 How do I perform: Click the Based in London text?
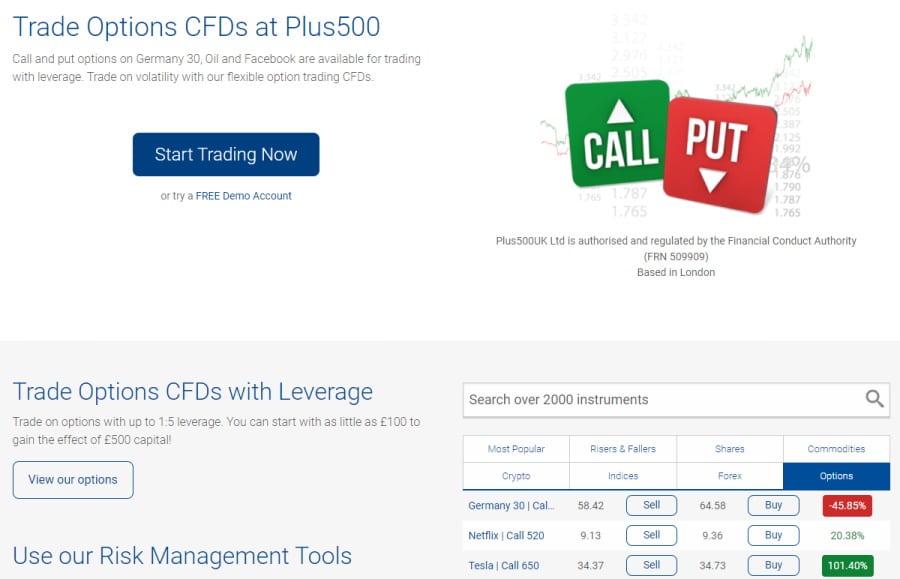point(676,273)
